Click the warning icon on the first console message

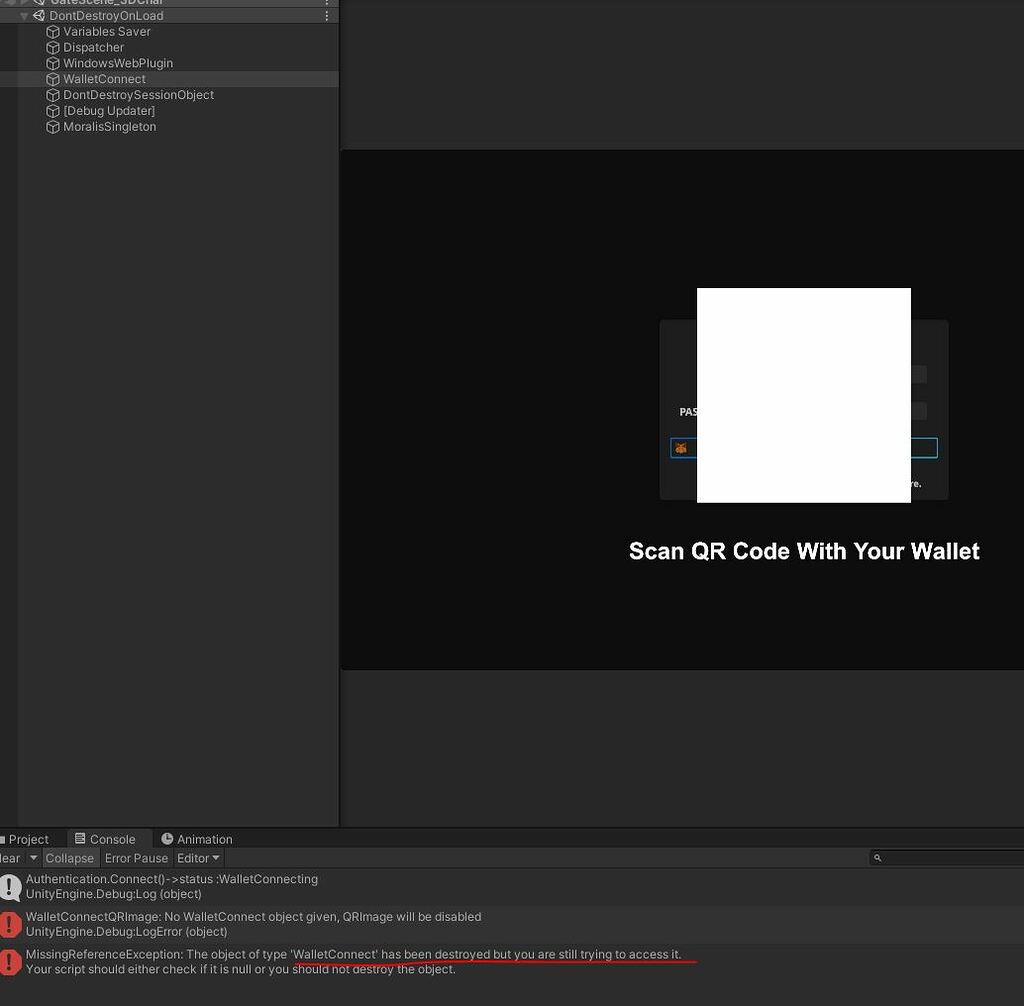tap(11, 886)
